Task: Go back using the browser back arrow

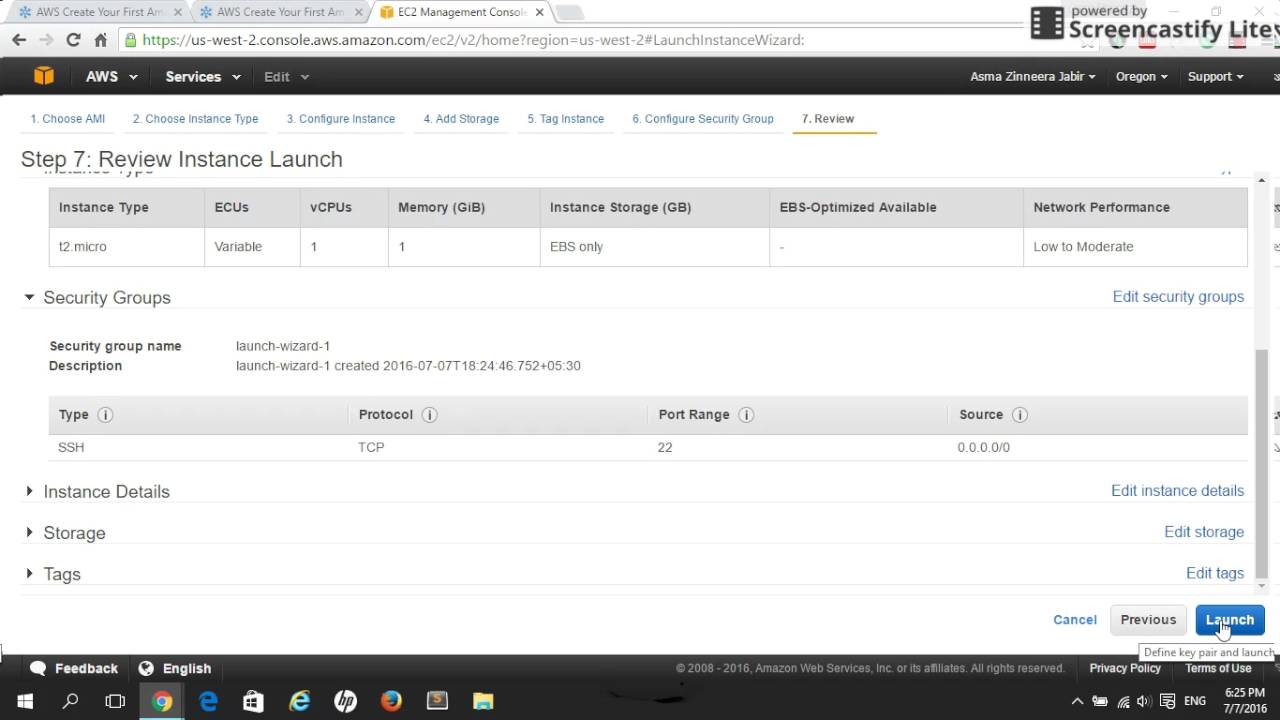Action: [x=19, y=40]
